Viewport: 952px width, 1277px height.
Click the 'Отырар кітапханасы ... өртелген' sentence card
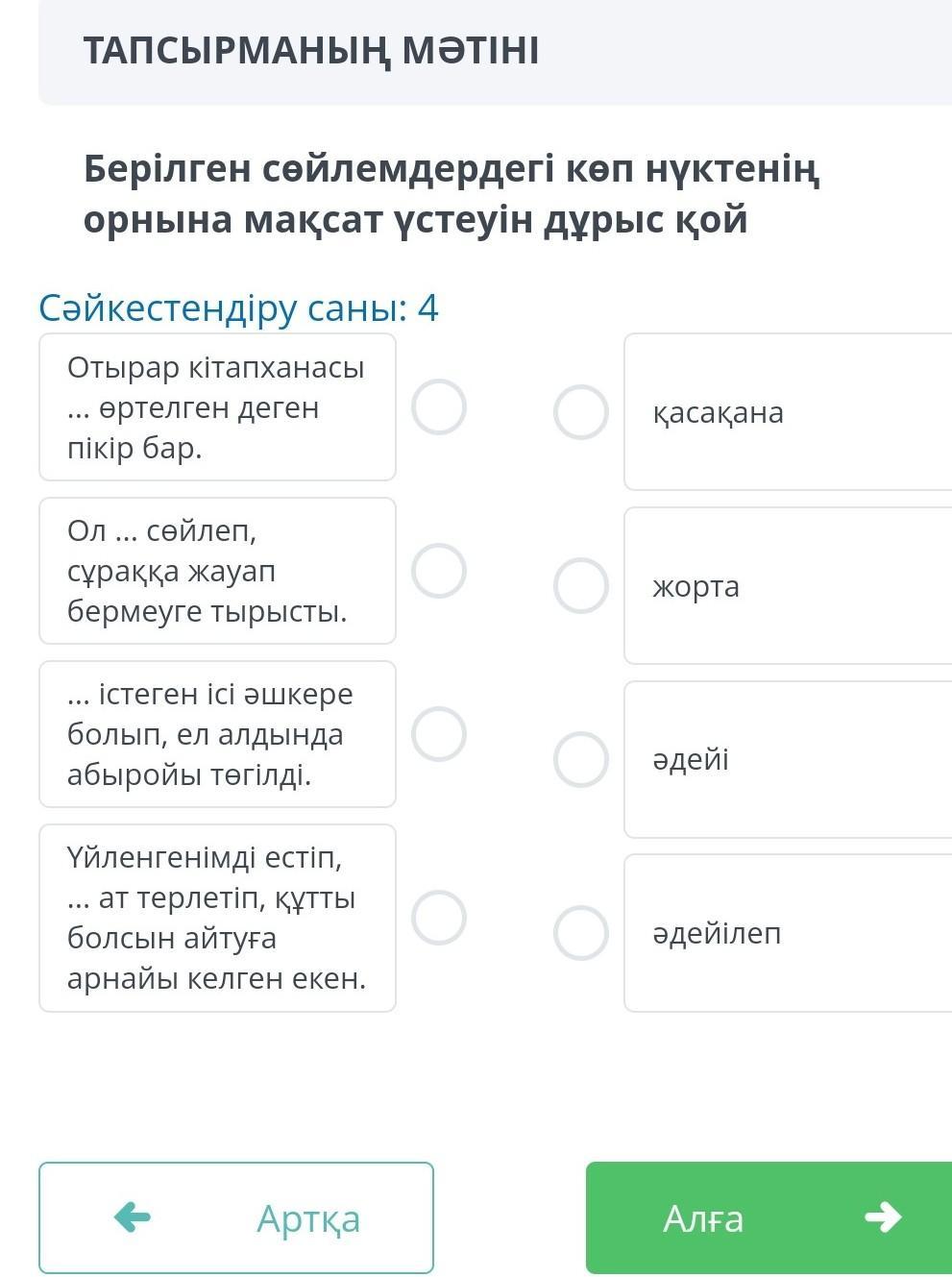click(217, 407)
